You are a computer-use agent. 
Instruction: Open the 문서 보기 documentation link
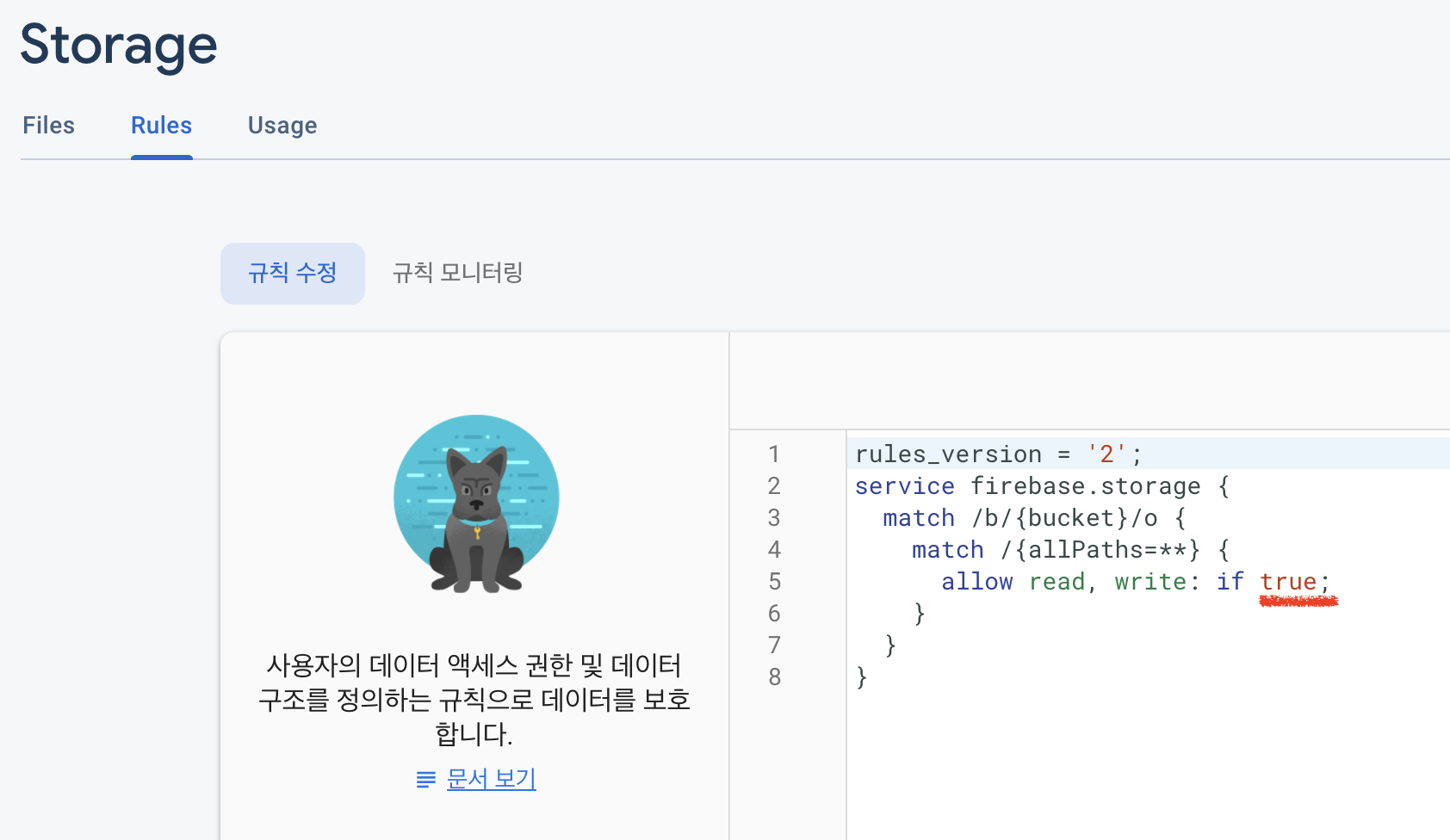pyautogui.click(x=492, y=779)
